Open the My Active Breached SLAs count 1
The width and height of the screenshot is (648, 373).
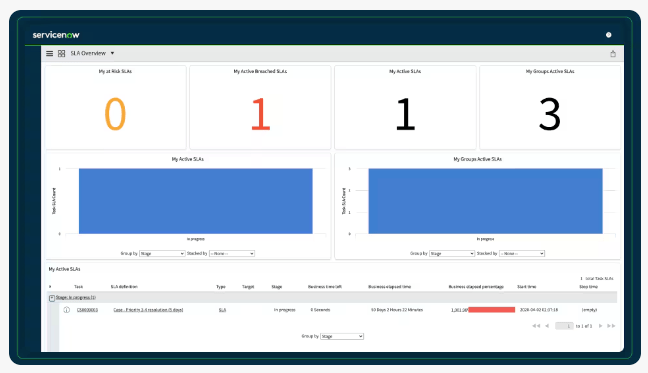(260, 114)
